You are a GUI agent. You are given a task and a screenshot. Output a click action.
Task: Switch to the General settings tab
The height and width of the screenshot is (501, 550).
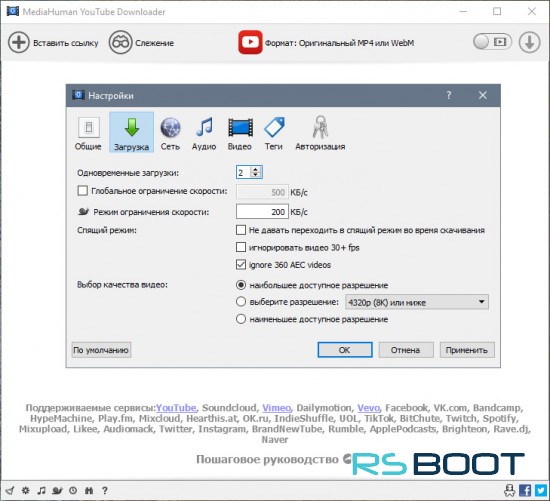[x=88, y=134]
